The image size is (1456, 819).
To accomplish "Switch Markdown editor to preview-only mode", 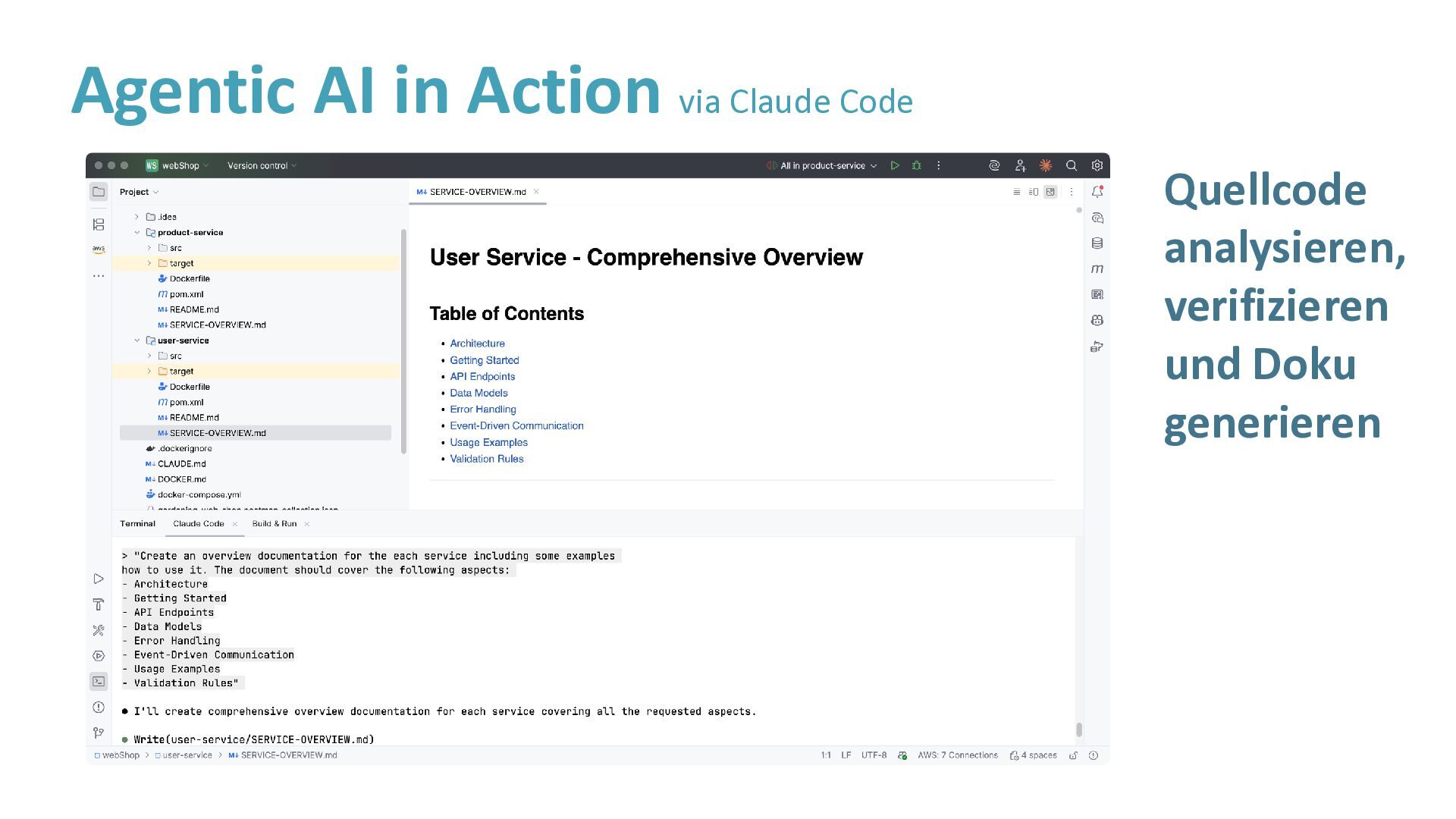I will (x=1050, y=192).
